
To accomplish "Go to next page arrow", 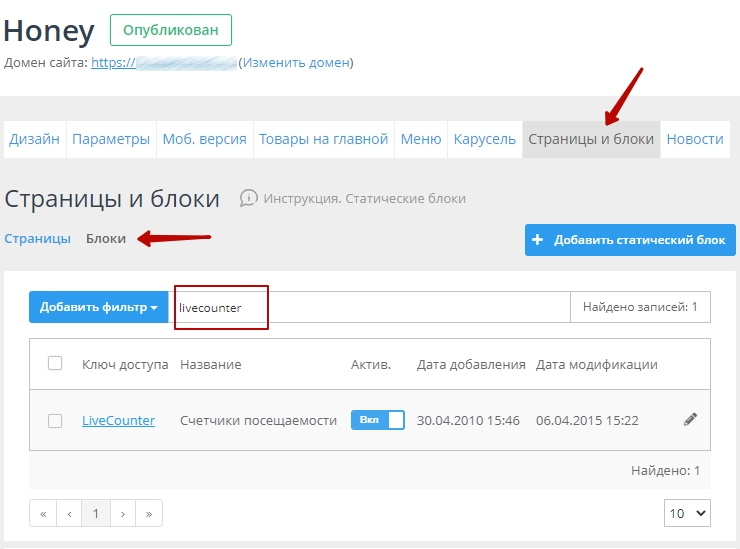I will point(122,513).
